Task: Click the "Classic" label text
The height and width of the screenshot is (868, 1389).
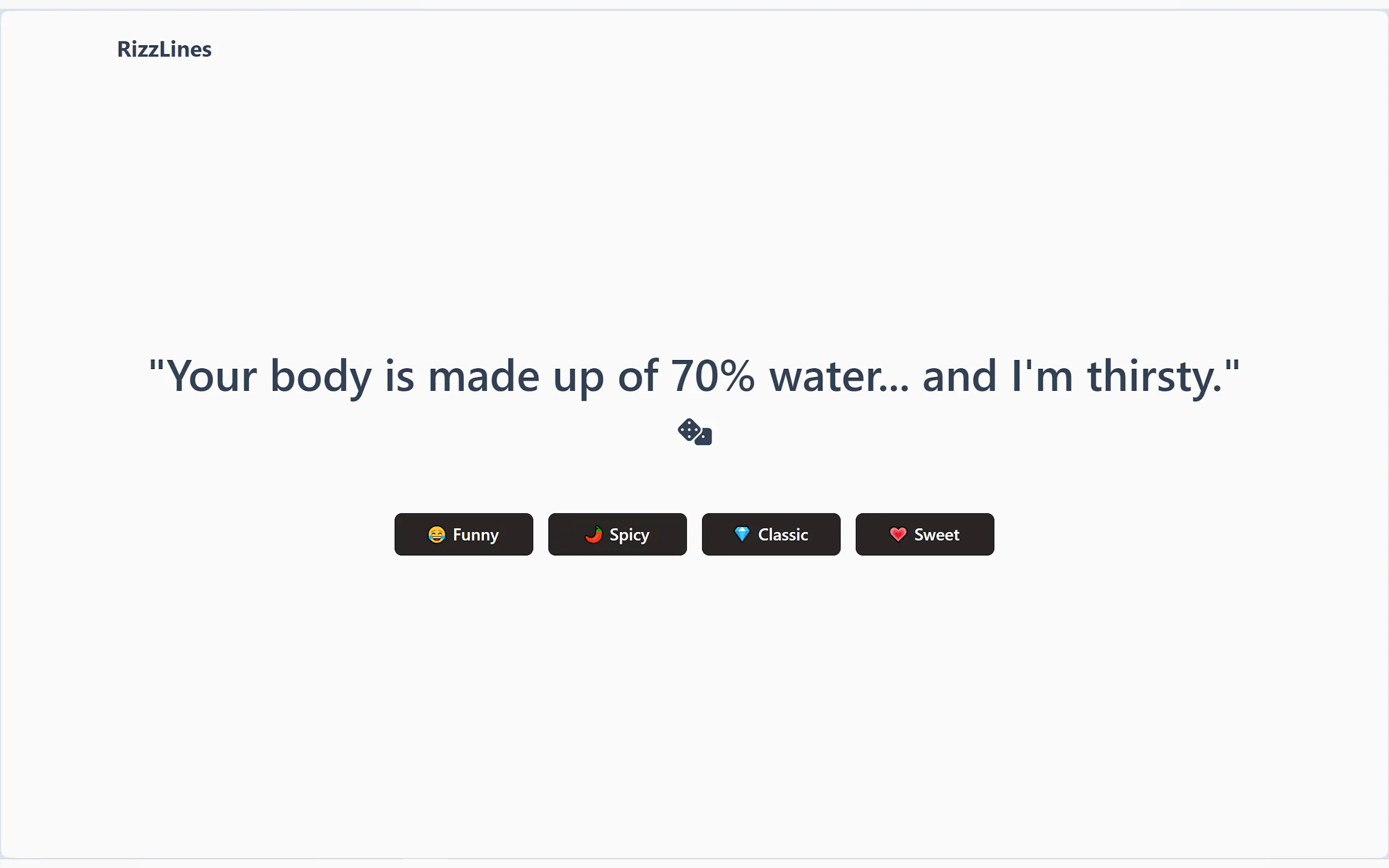Action: (783, 535)
